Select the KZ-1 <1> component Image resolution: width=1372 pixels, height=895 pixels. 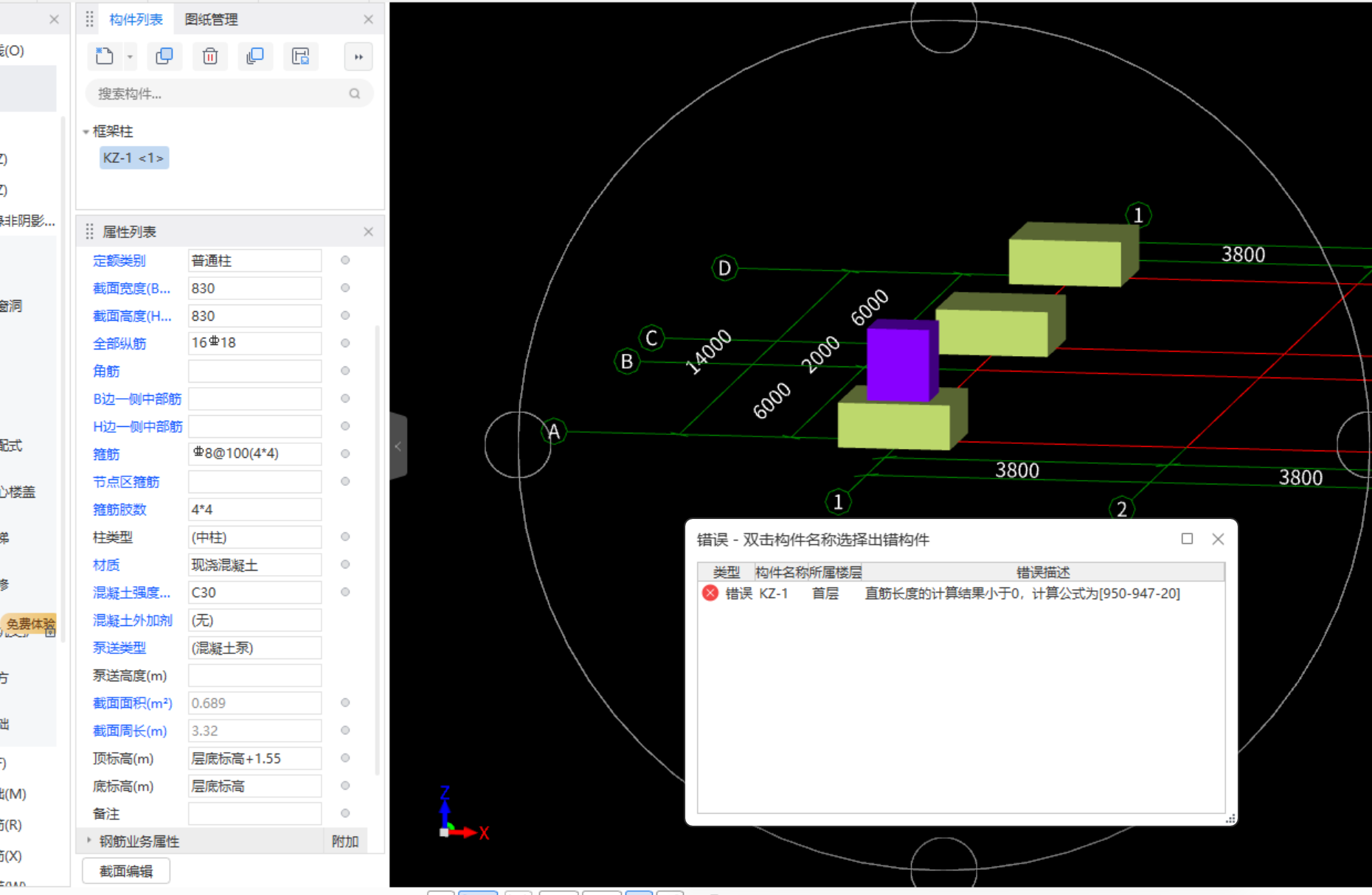tap(134, 158)
